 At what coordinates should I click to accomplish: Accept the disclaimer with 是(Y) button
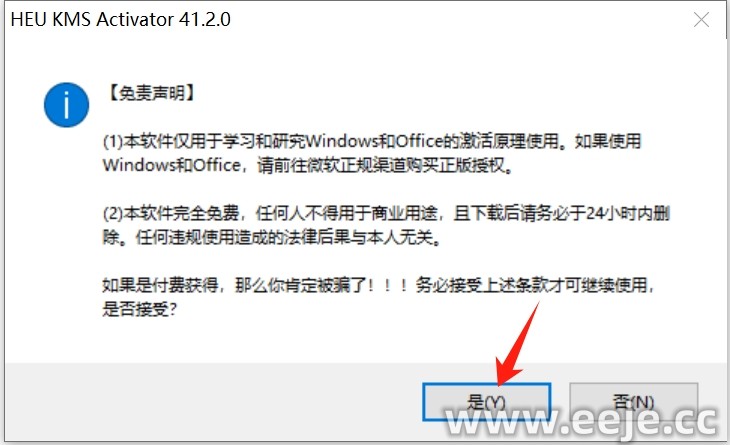(487, 402)
